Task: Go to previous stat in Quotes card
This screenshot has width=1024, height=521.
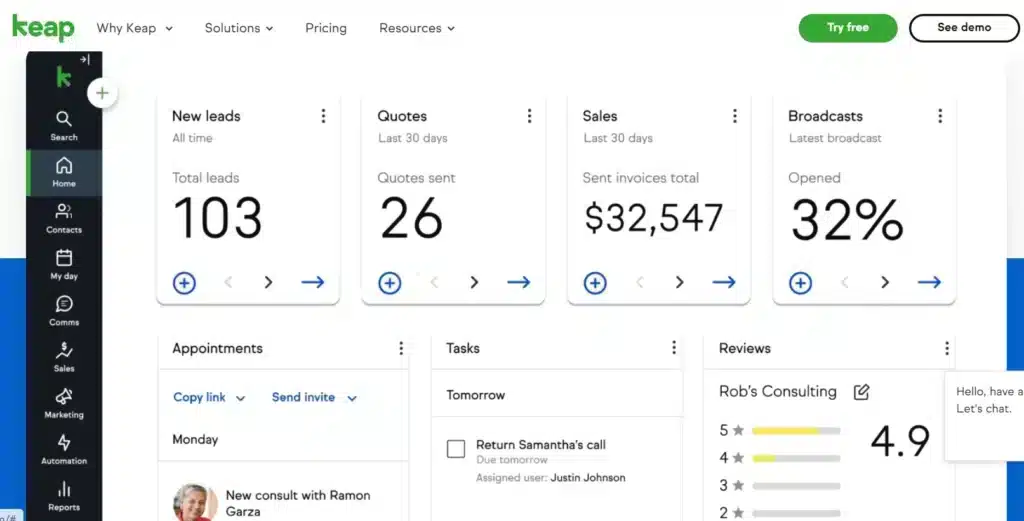Action: tap(434, 282)
